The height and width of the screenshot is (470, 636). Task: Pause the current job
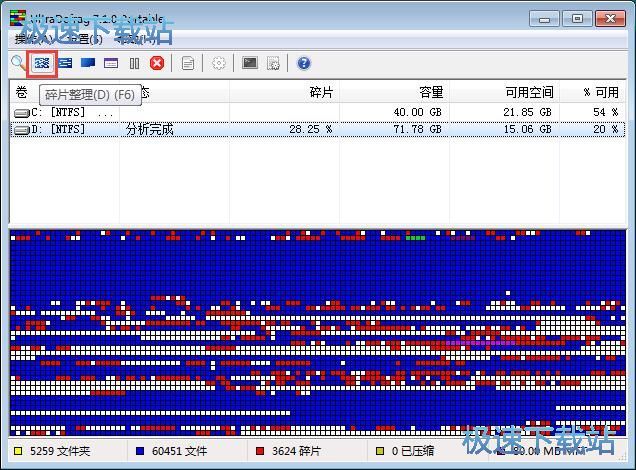click(134, 64)
